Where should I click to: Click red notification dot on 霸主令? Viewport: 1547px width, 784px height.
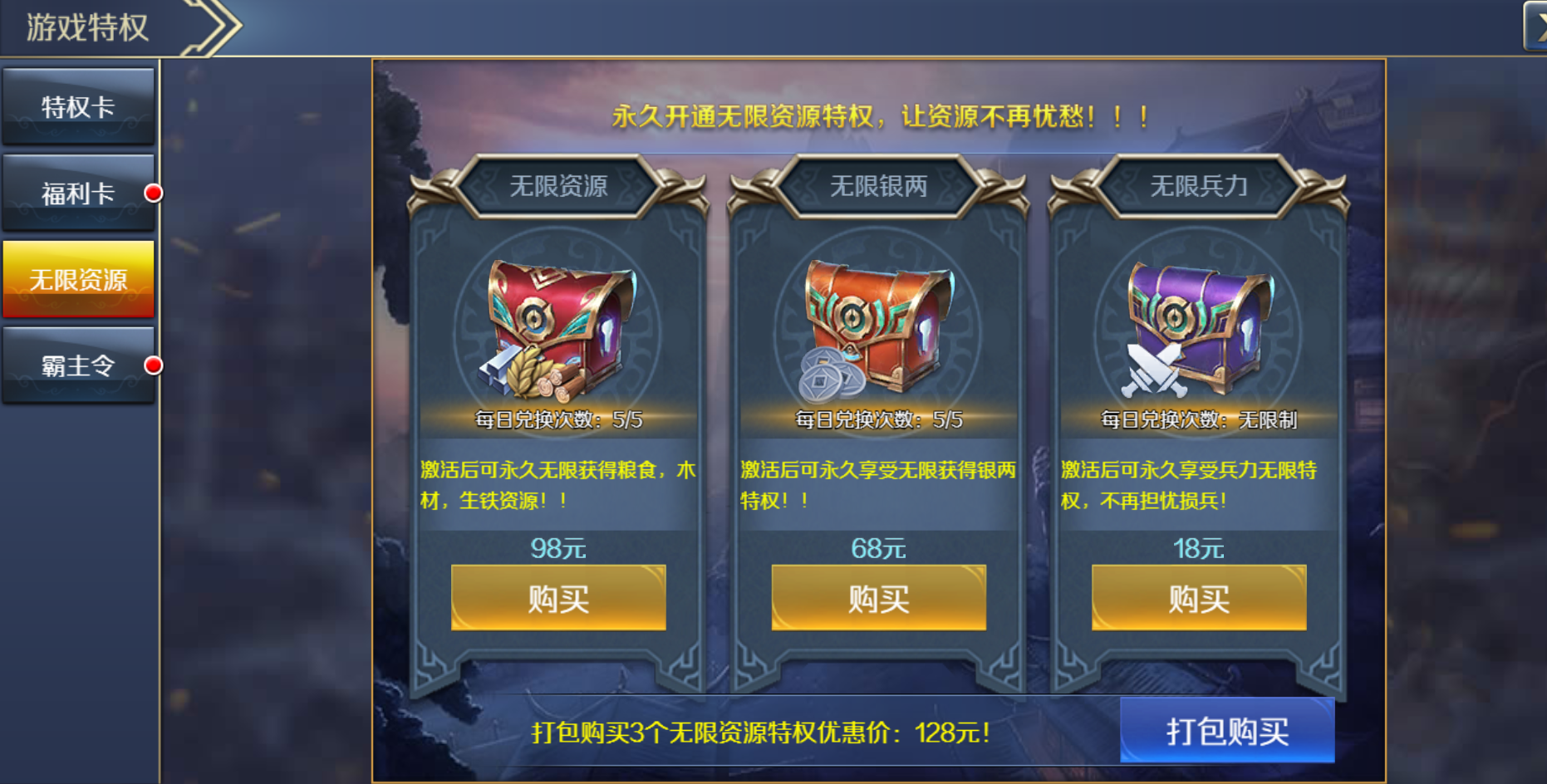coord(153,365)
